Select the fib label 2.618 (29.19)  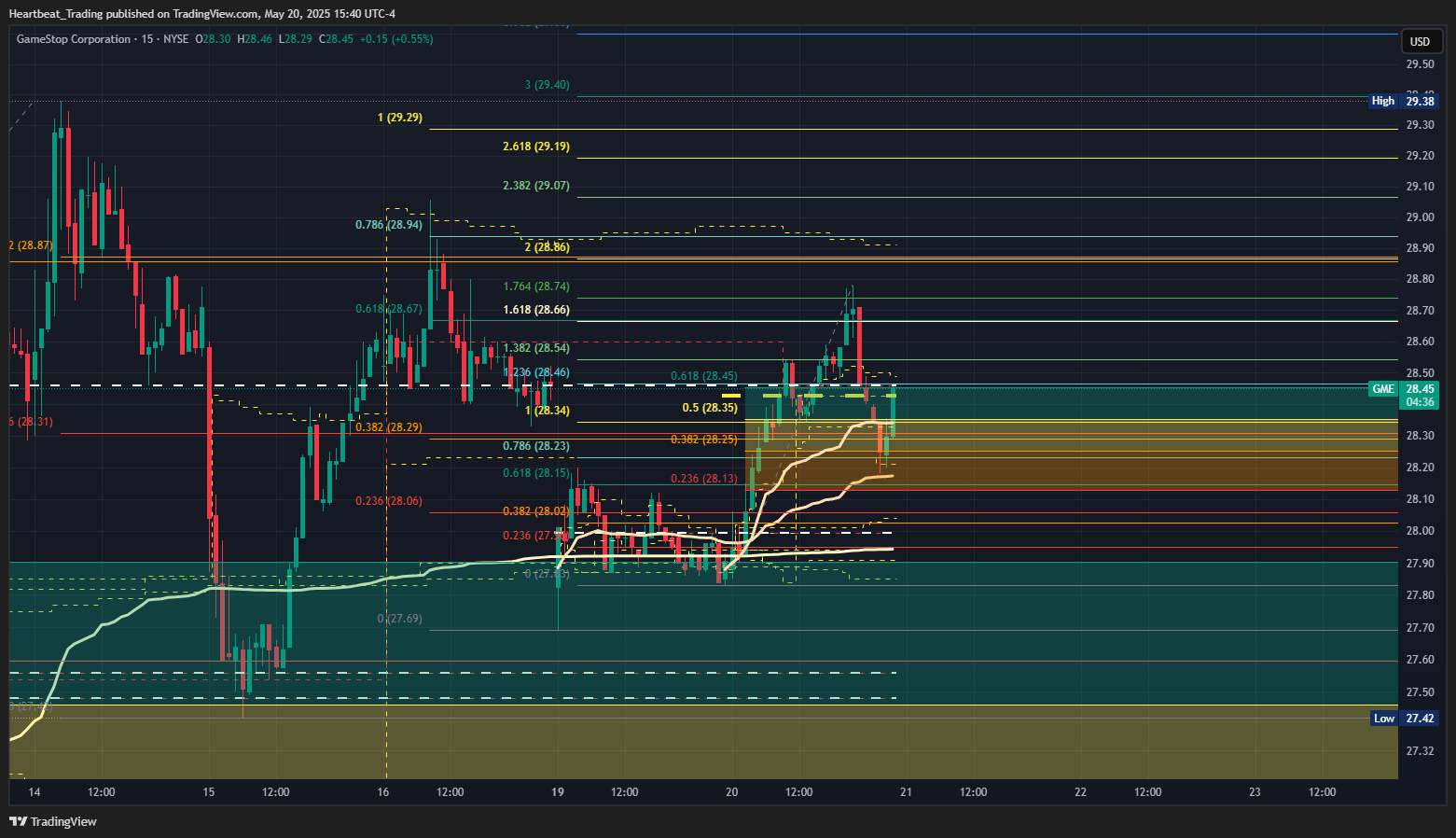(536, 147)
